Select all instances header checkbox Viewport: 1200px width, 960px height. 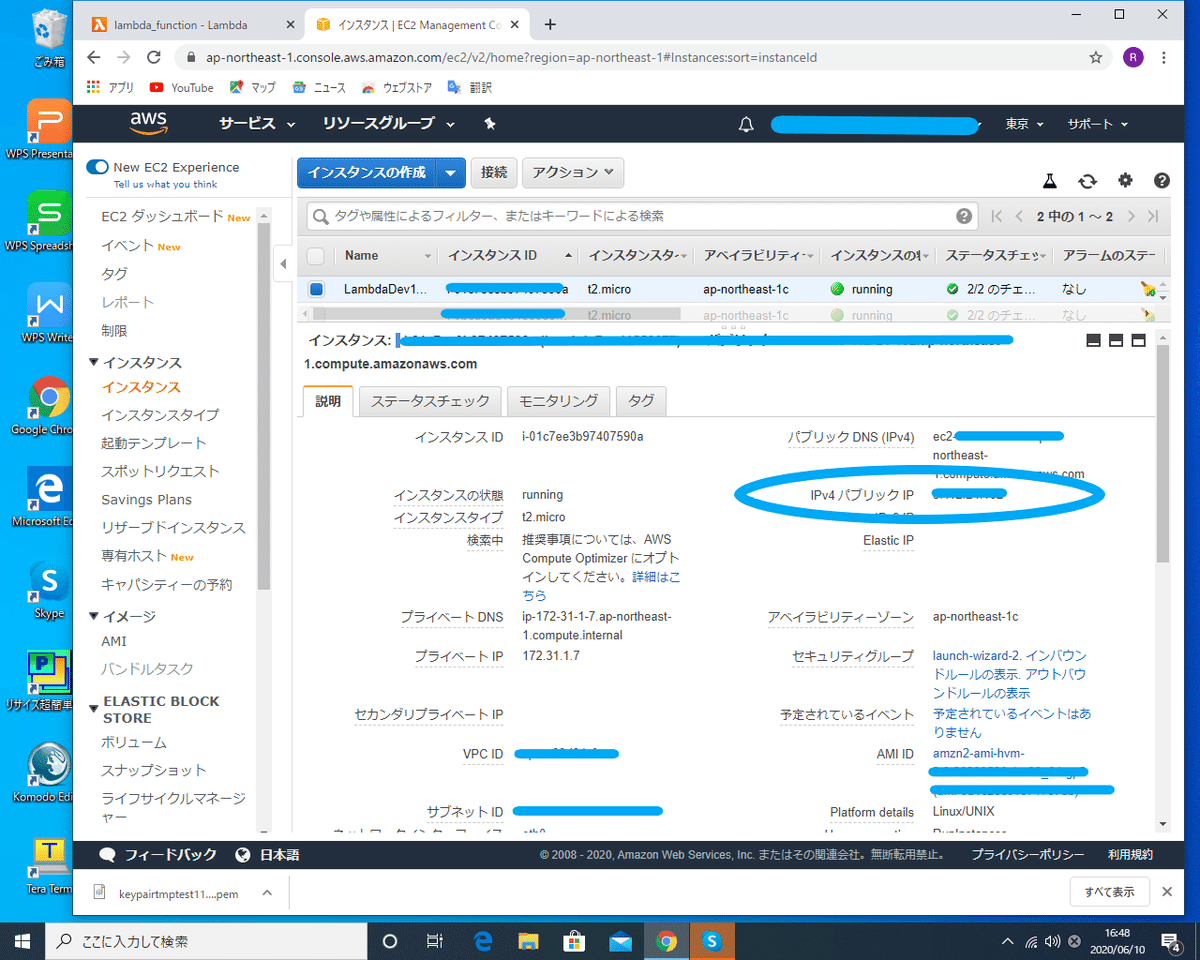pyautogui.click(x=315, y=255)
